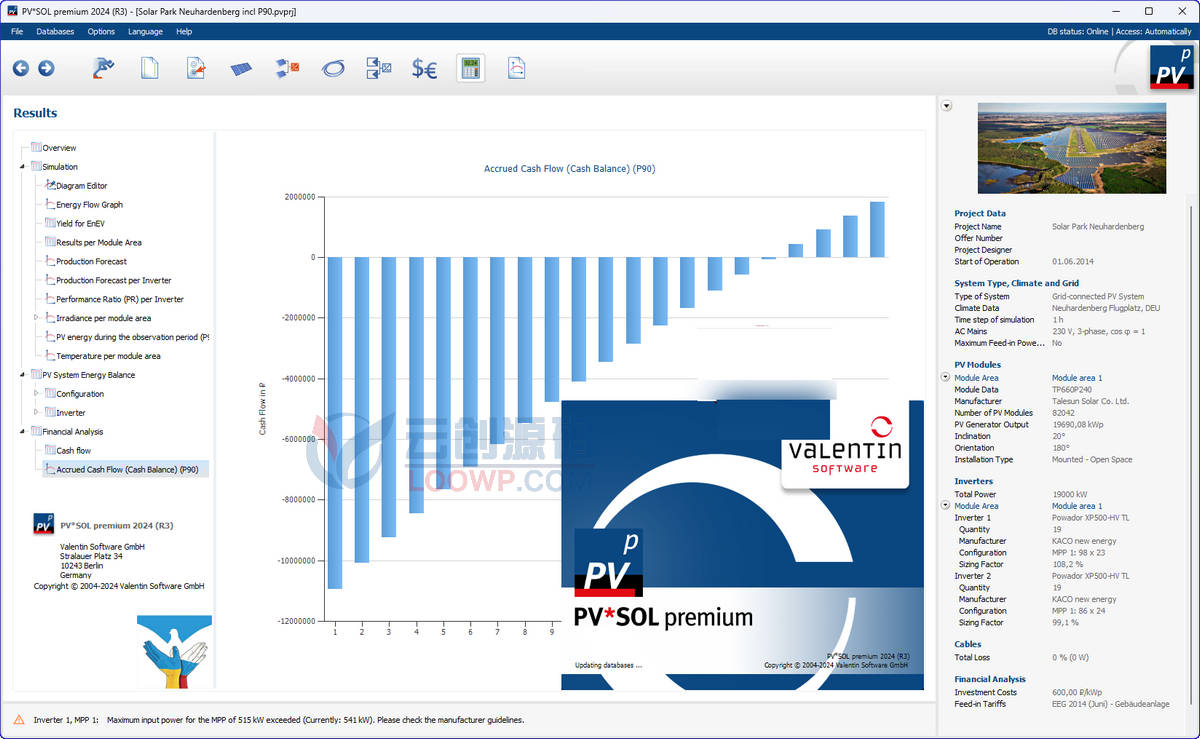The width and height of the screenshot is (1200, 739).
Task: Select Production Forecast per Inverter
Action: (x=114, y=281)
